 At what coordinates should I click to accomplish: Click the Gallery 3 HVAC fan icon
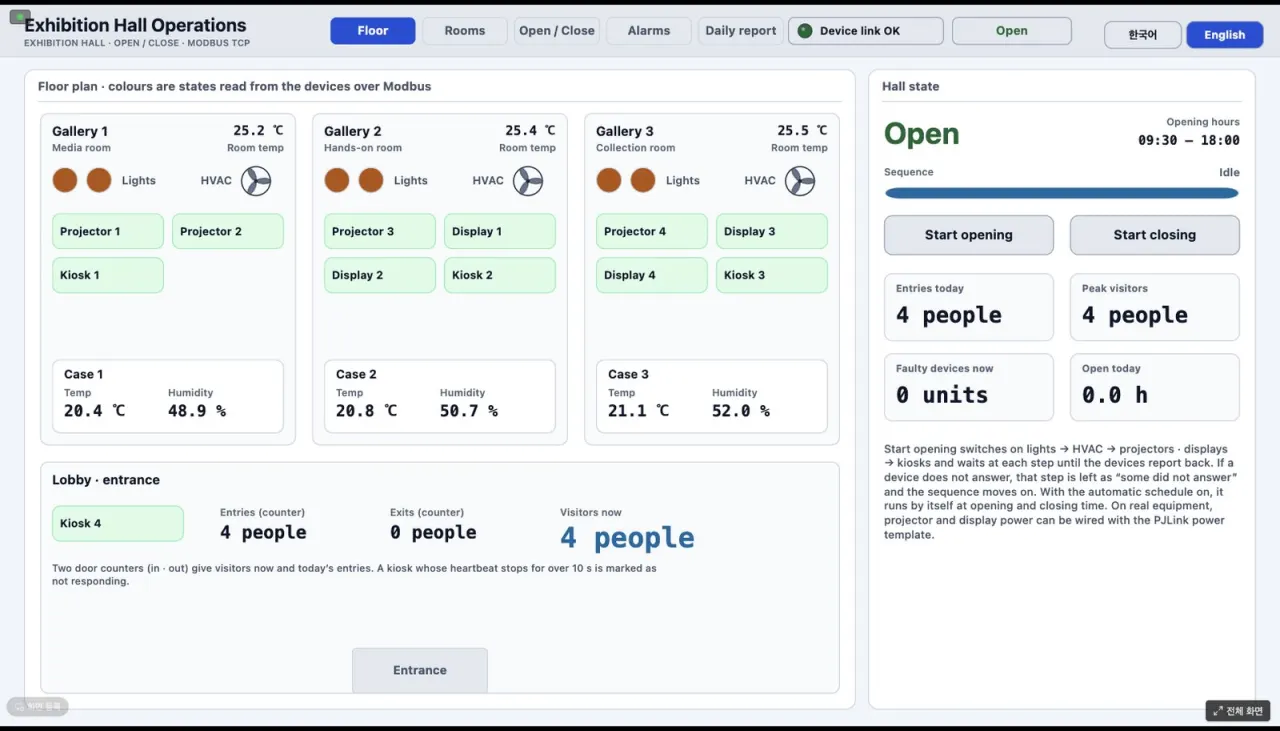tap(800, 181)
